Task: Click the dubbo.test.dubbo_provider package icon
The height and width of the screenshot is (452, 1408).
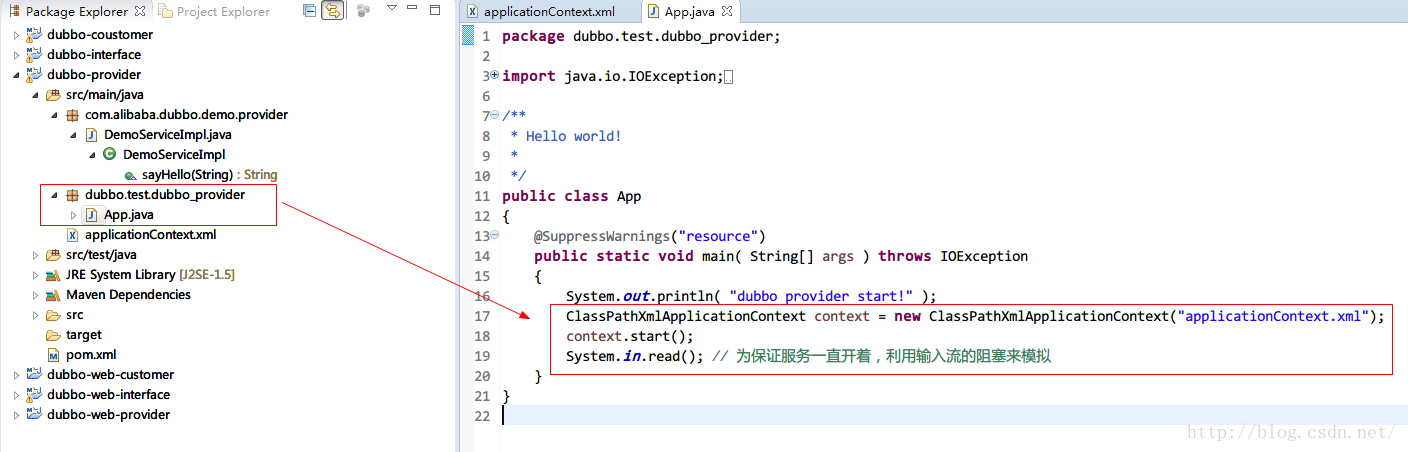Action: pyautogui.click(x=72, y=195)
